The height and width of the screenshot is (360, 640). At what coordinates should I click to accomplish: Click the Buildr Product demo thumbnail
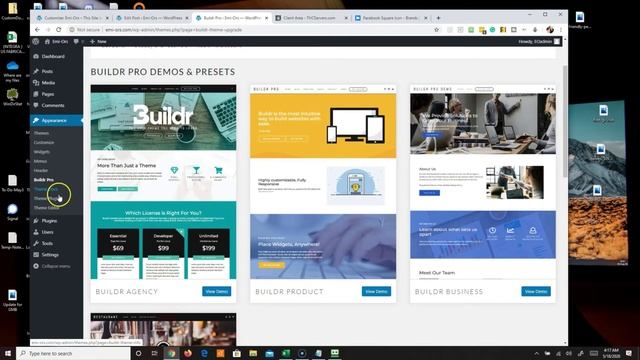point(323,182)
